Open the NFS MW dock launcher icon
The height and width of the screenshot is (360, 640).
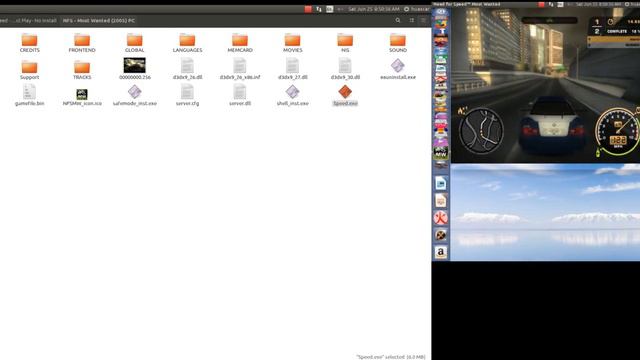[x=440, y=153]
